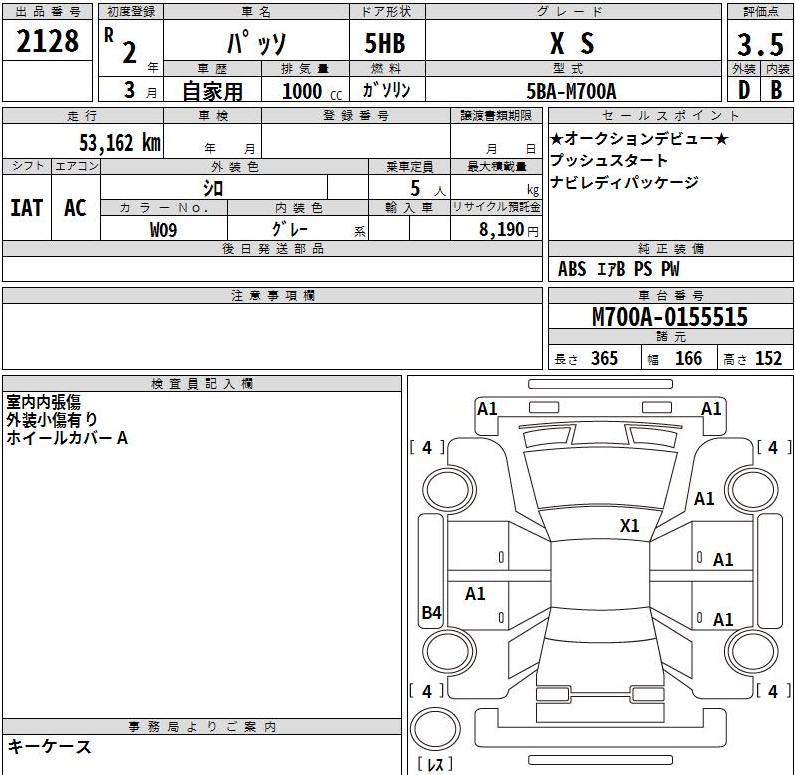Viewport: 795px width, 775px height.
Task: Click lot number 2128
Action: 48,41
